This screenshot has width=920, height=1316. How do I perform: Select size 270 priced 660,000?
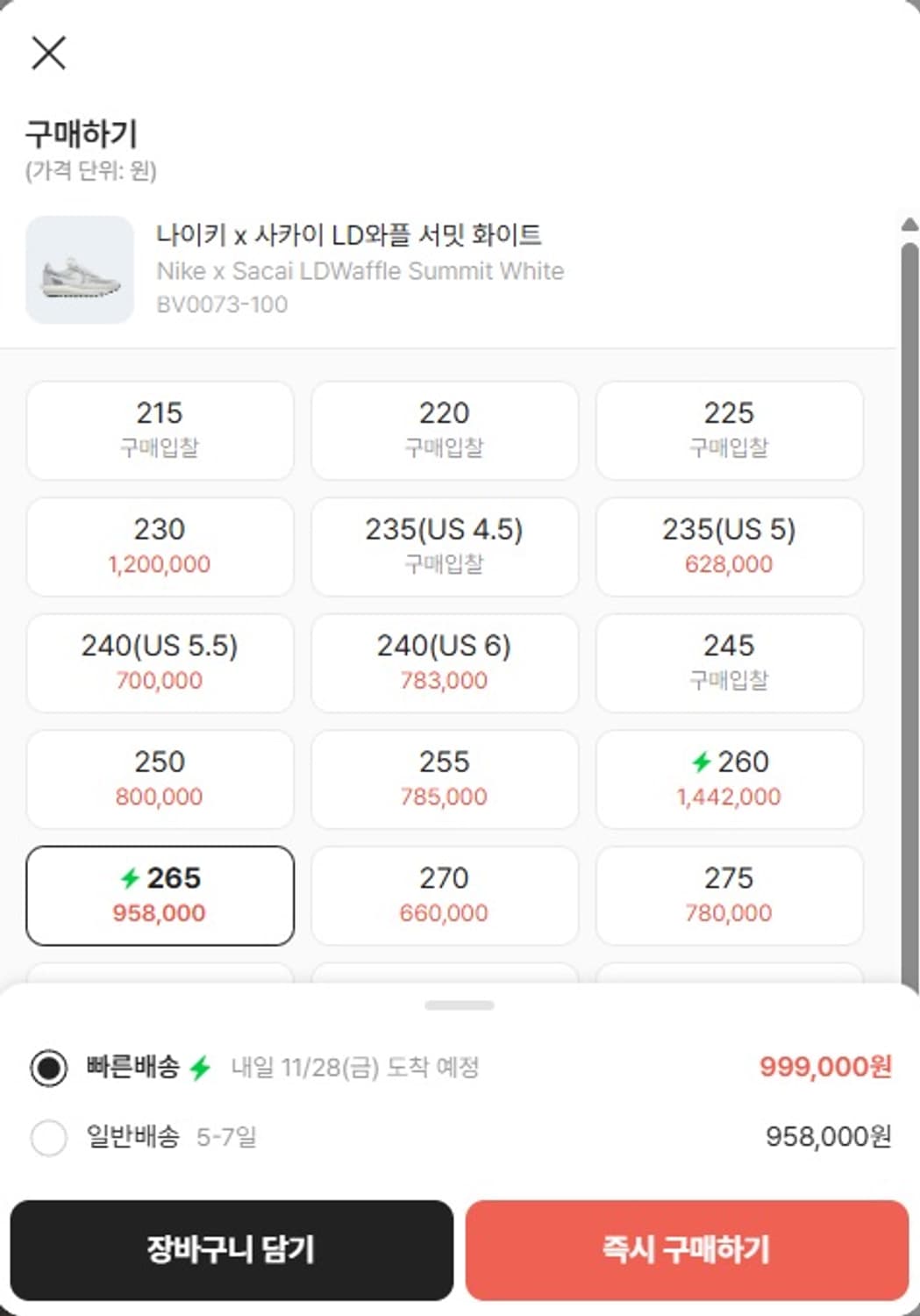tap(444, 895)
